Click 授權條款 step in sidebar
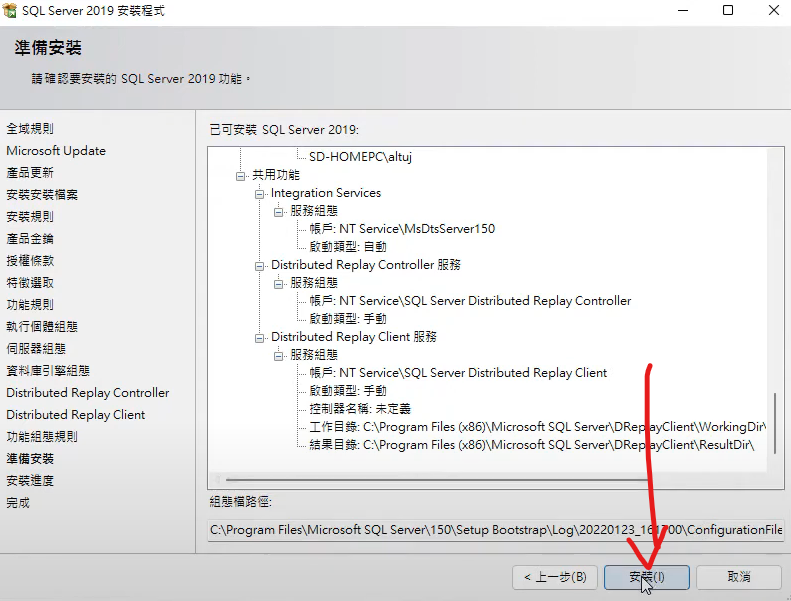The height and width of the screenshot is (601, 791). pos(30,261)
